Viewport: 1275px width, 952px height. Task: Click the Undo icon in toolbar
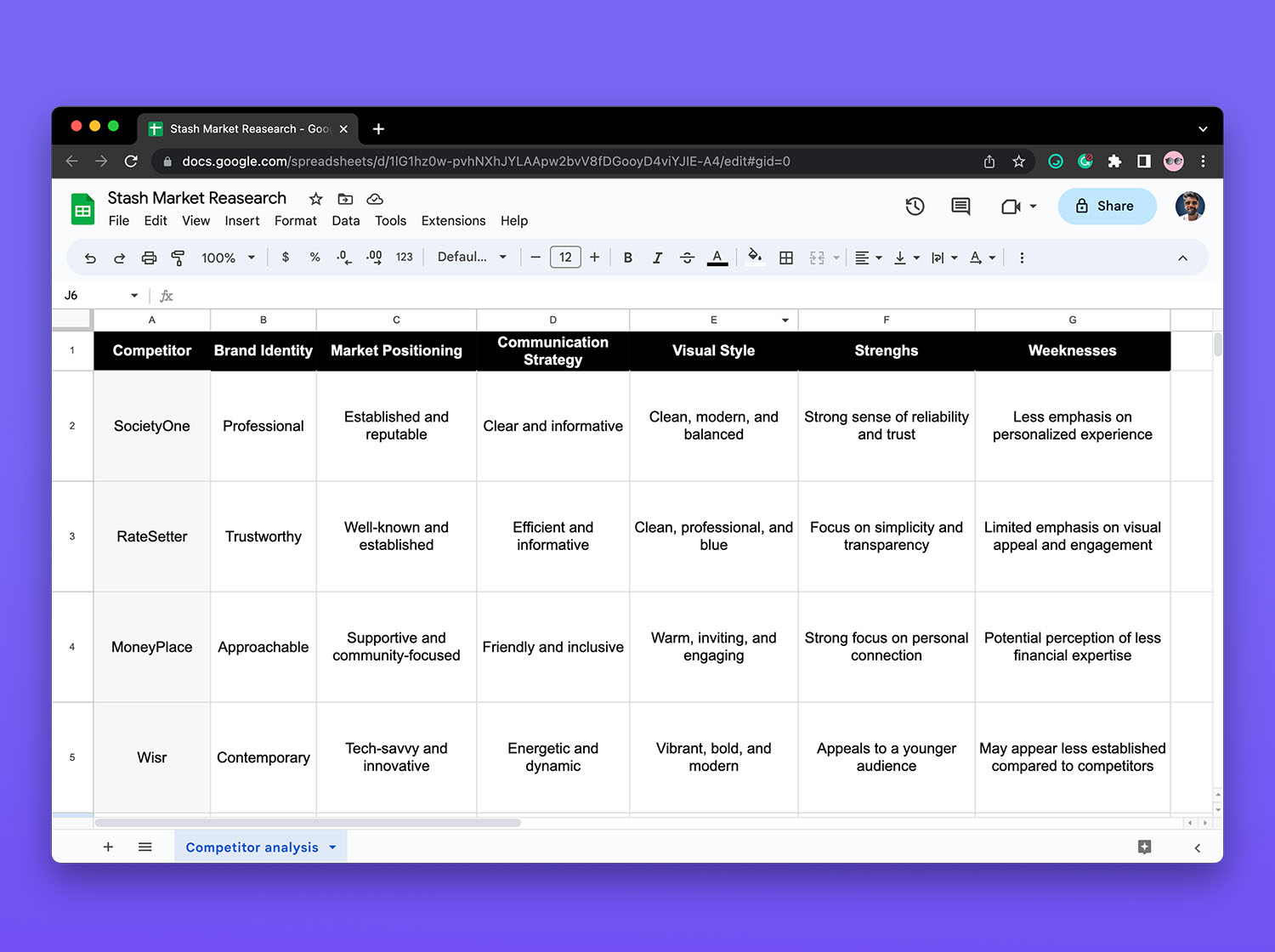coord(90,258)
